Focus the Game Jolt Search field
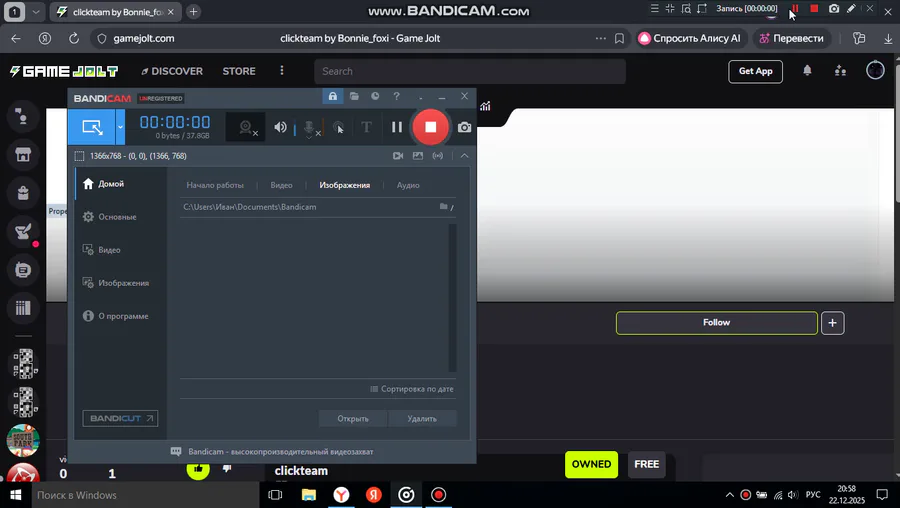Image resolution: width=900 pixels, height=508 pixels. (470, 71)
